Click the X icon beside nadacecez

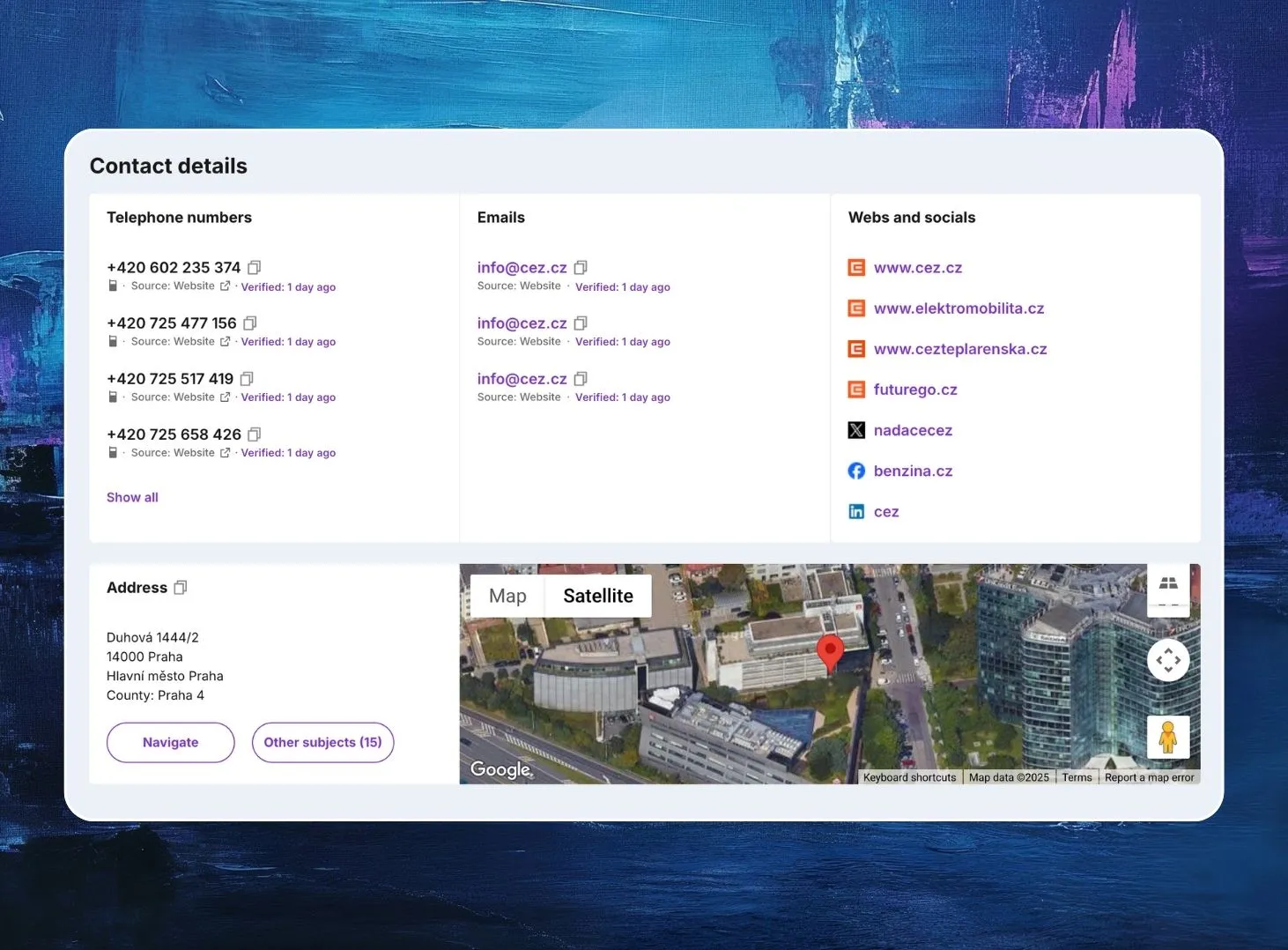tap(856, 430)
